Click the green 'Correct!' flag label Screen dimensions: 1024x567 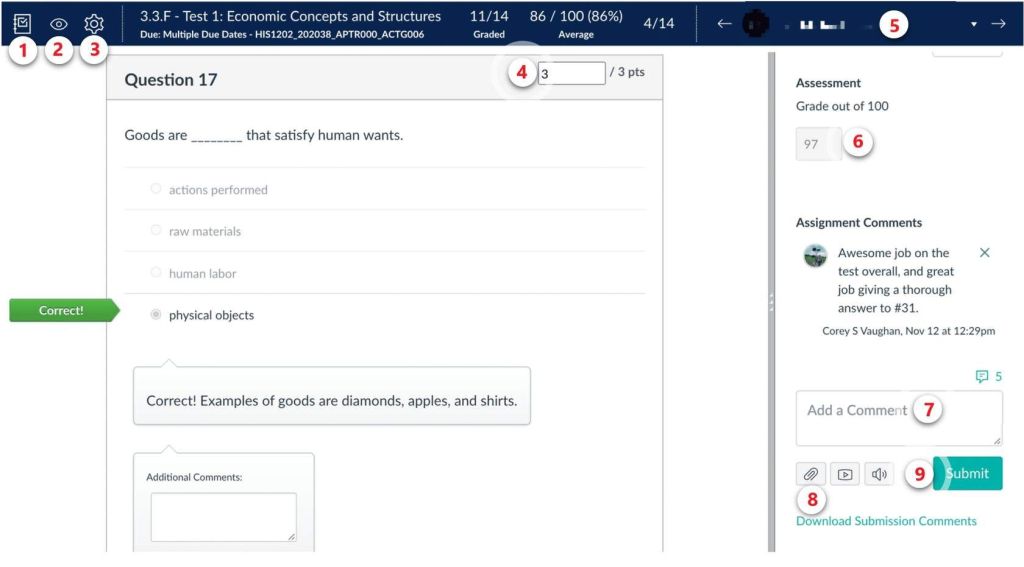click(x=64, y=310)
